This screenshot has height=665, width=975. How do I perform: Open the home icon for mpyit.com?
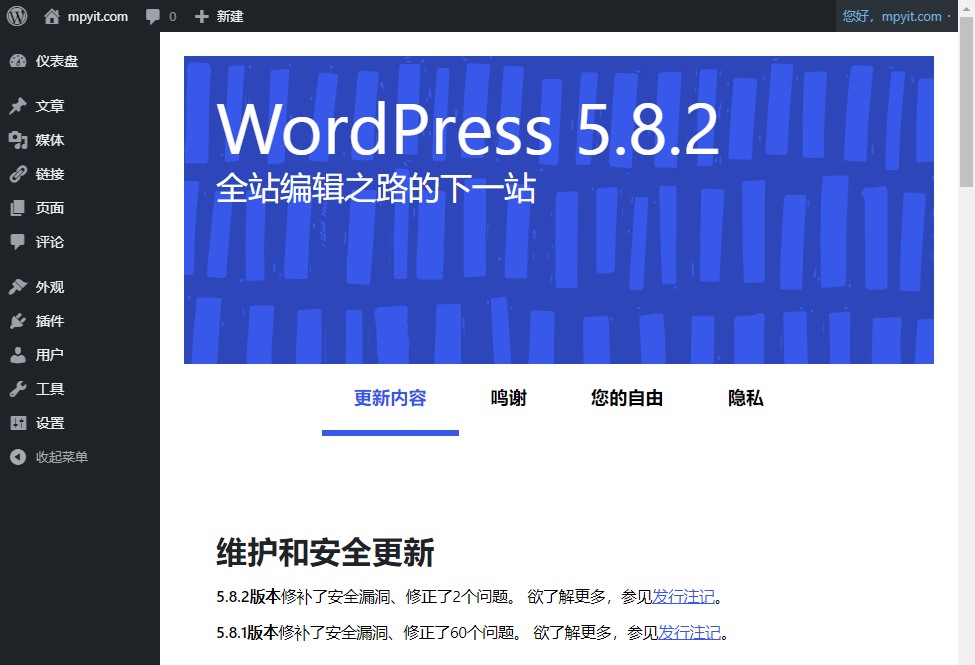click(52, 16)
